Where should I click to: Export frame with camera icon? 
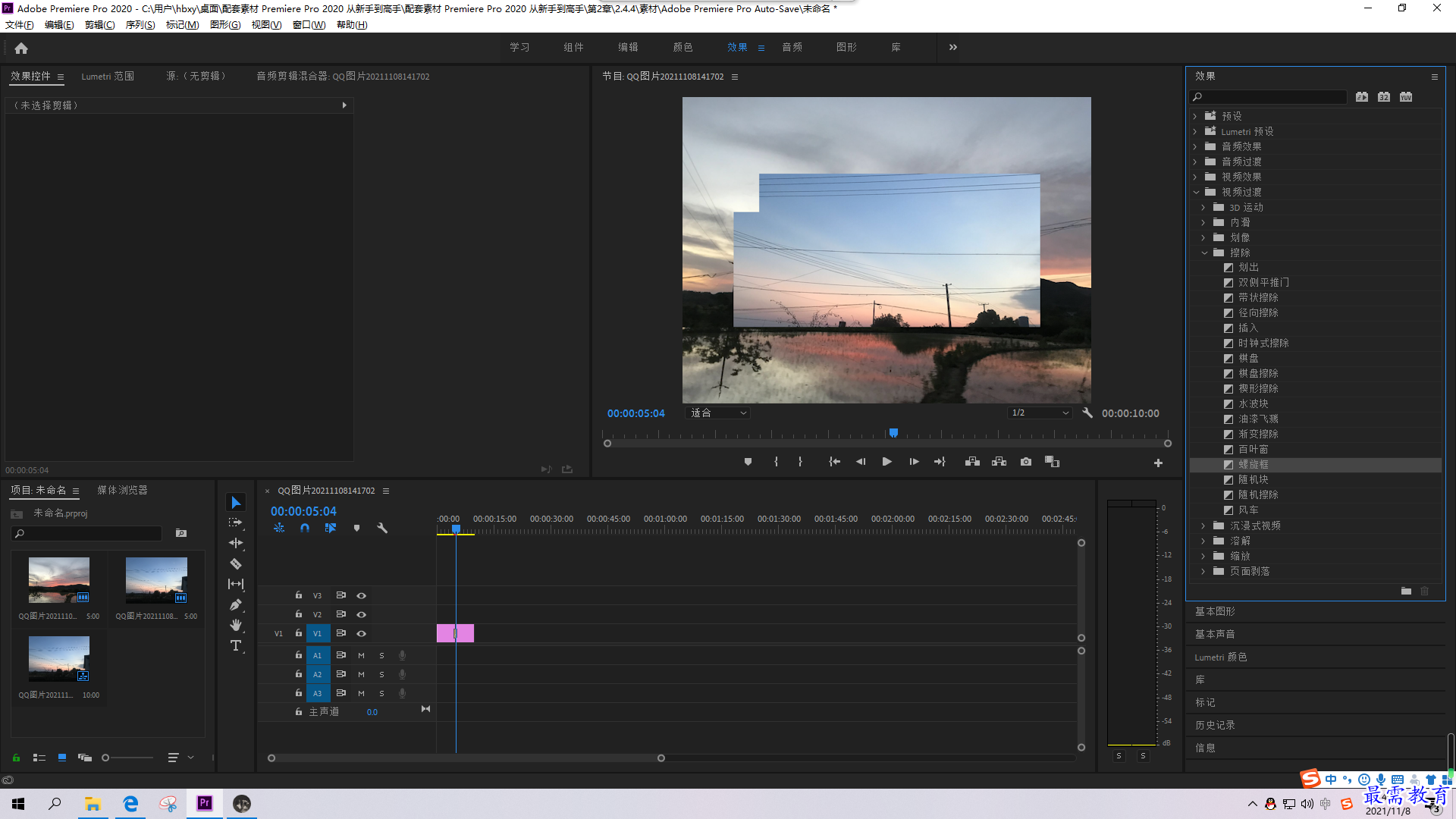pyautogui.click(x=1026, y=462)
